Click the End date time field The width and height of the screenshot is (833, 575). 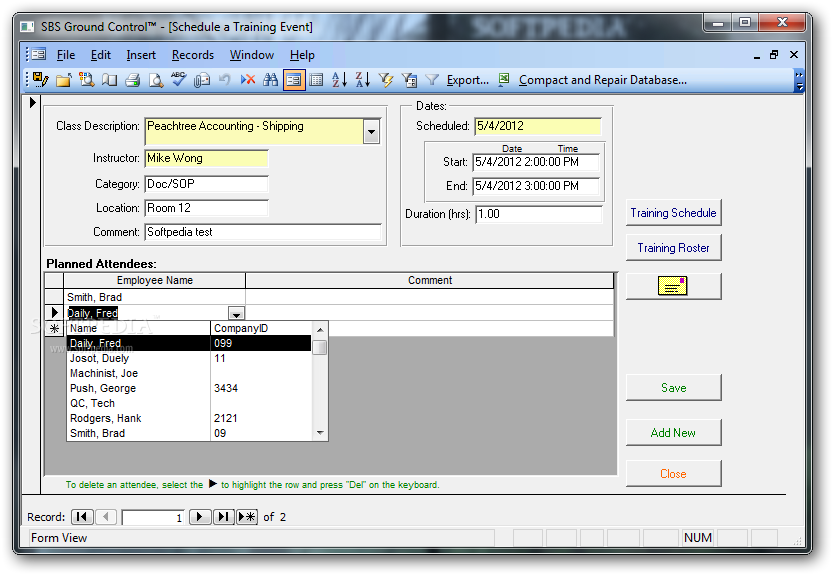point(536,186)
